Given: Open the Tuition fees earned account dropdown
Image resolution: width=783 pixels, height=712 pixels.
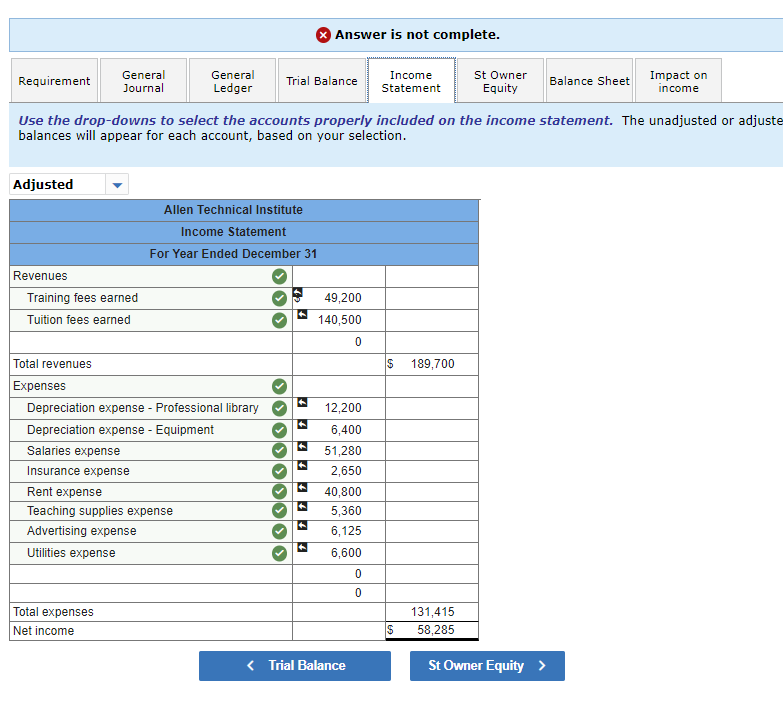Looking at the screenshot, I should pyautogui.click(x=151, y=320).
